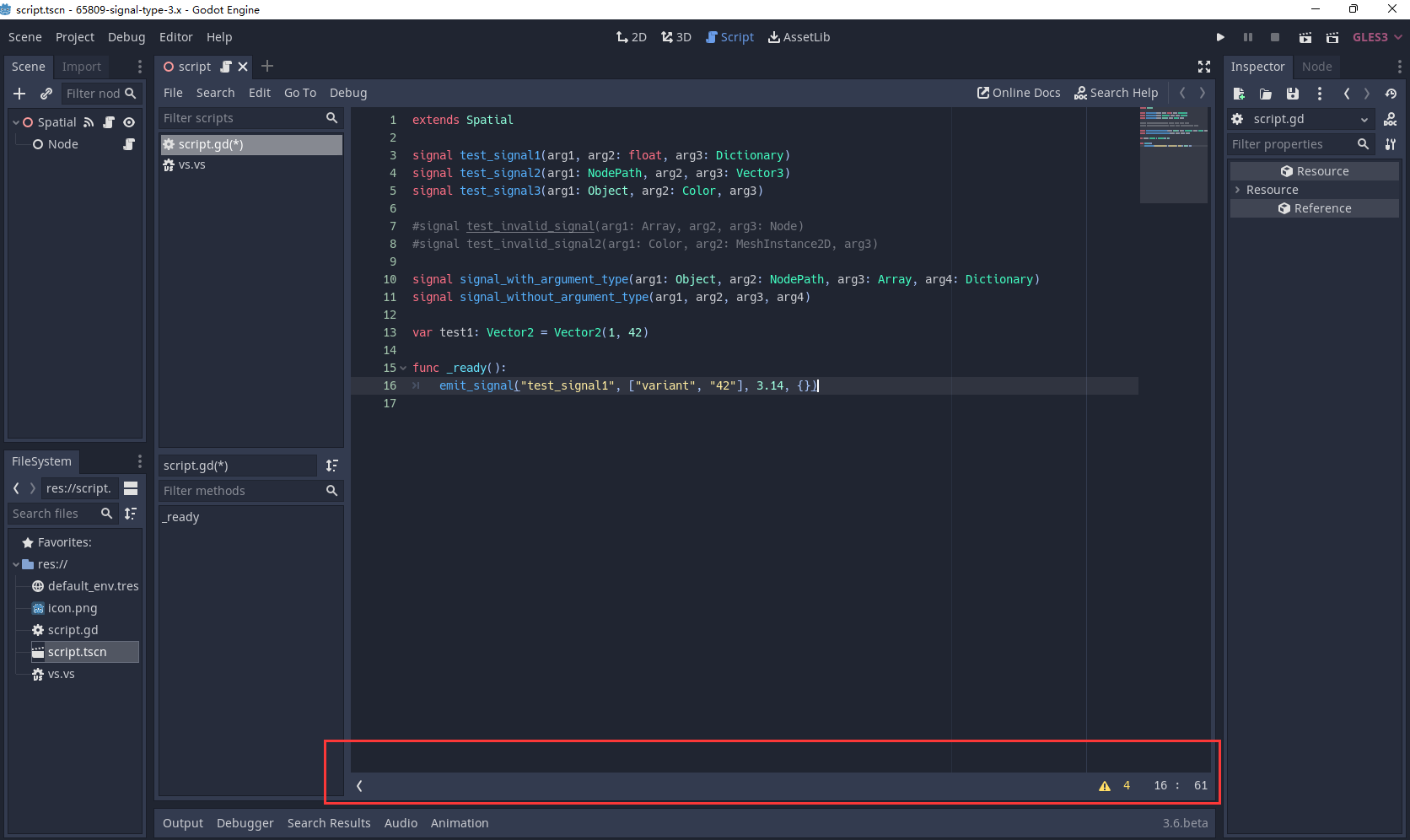Select vs.vs in scripts list
The image size is (1410, 840).
[x=251, y=164]
